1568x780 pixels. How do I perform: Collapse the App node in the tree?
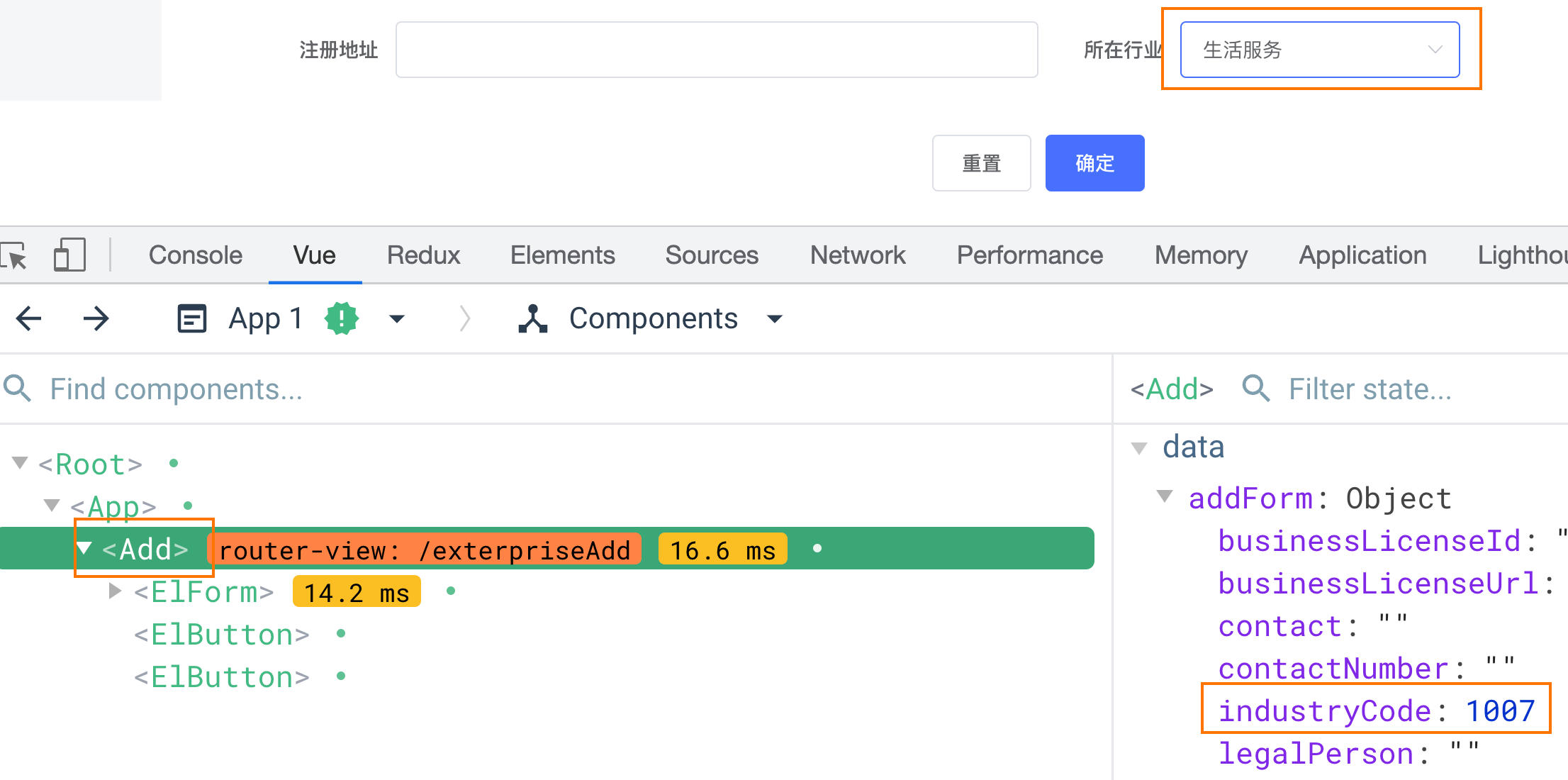pyautogui.click(x=52, y=505)
